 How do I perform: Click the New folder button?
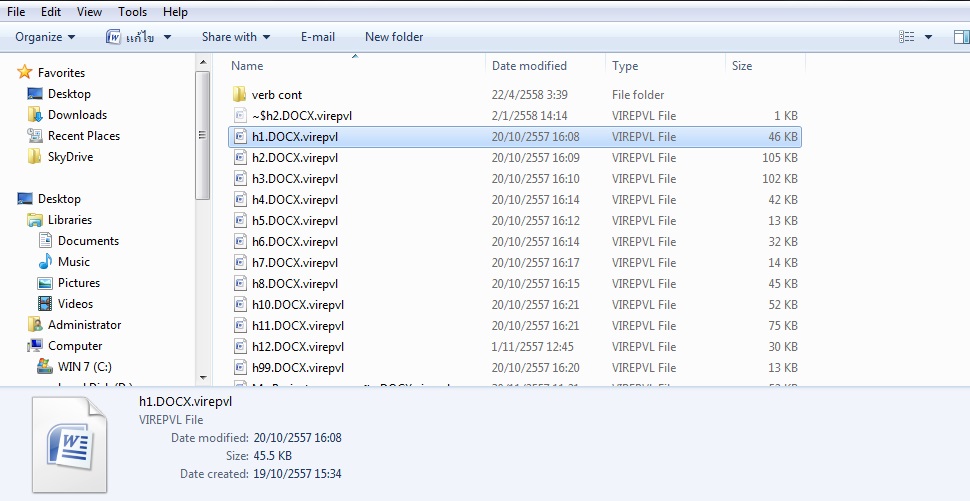tap(394, 37)
